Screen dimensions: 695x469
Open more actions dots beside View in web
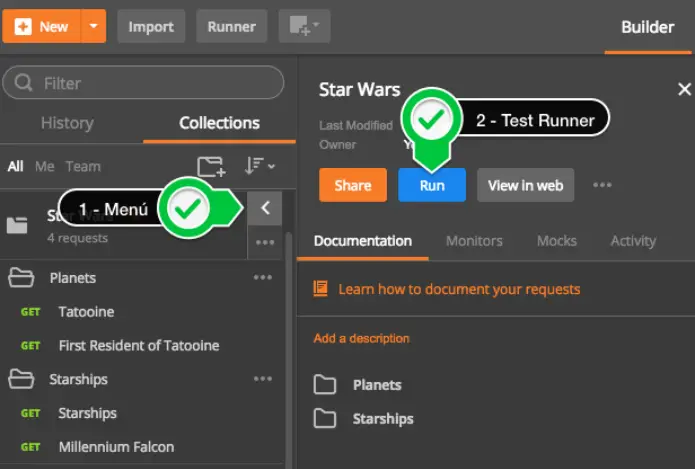coord(602,185)
